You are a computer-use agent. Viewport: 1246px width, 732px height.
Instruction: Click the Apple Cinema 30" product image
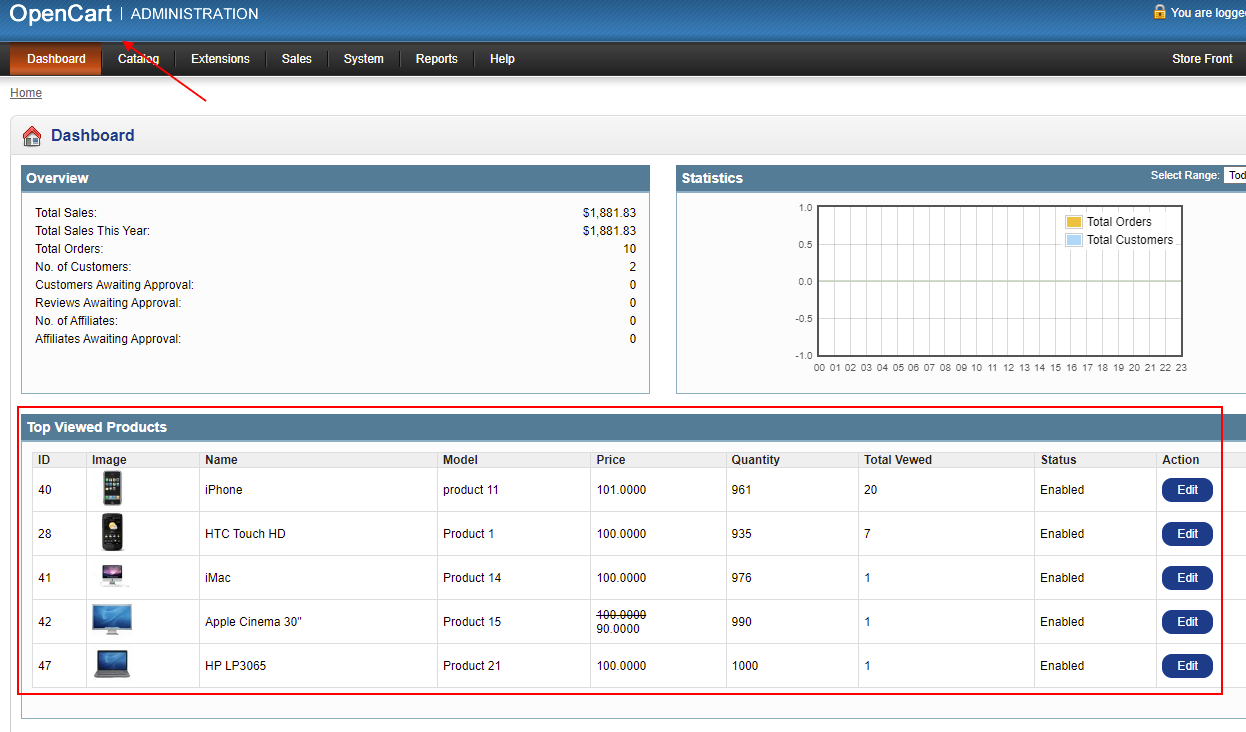(x=112, y=620)
